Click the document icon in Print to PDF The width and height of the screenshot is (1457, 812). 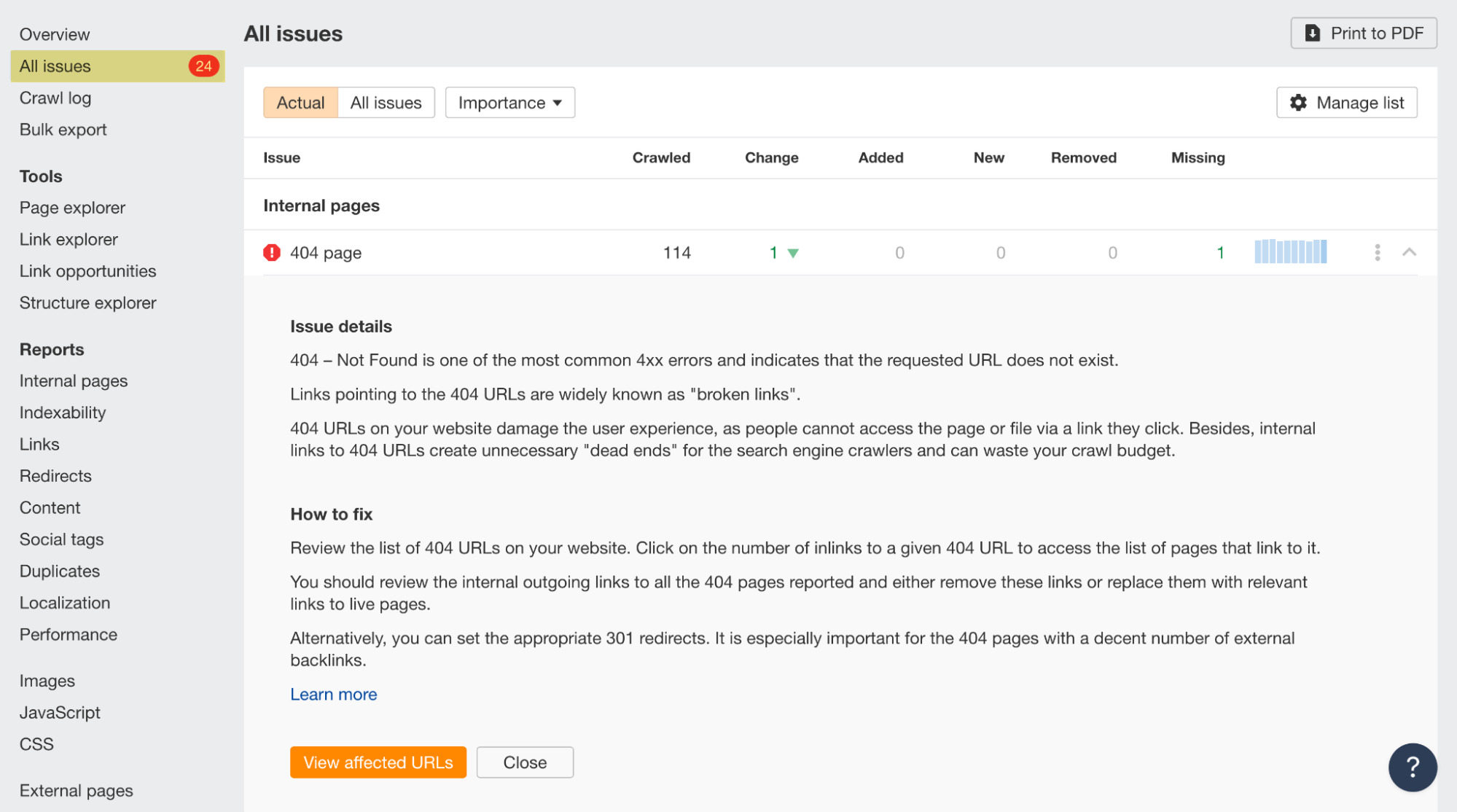click(1311, 33)
